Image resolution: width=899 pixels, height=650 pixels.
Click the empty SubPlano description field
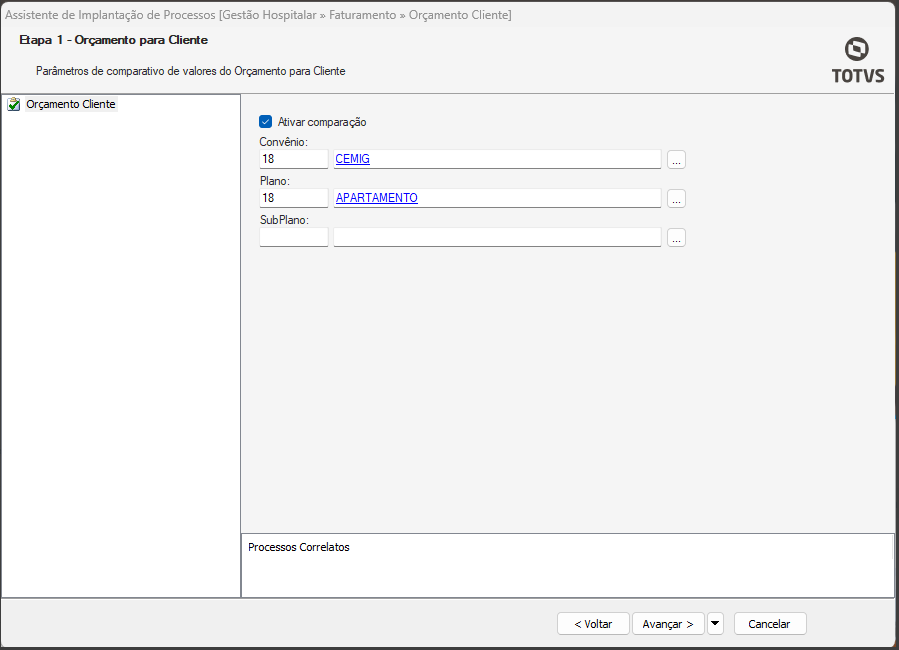click(x=497, y=237)
